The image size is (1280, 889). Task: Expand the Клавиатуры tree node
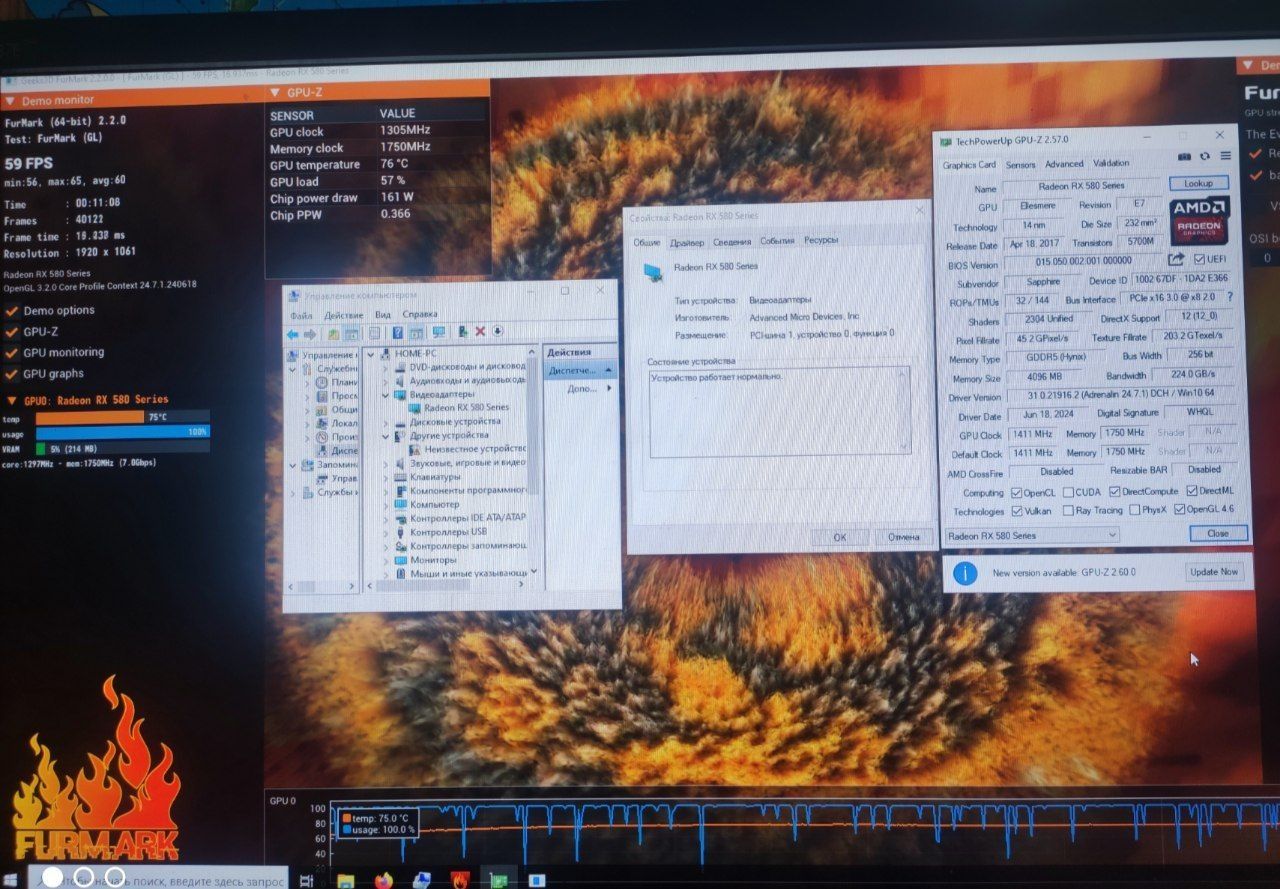[387, 477]
